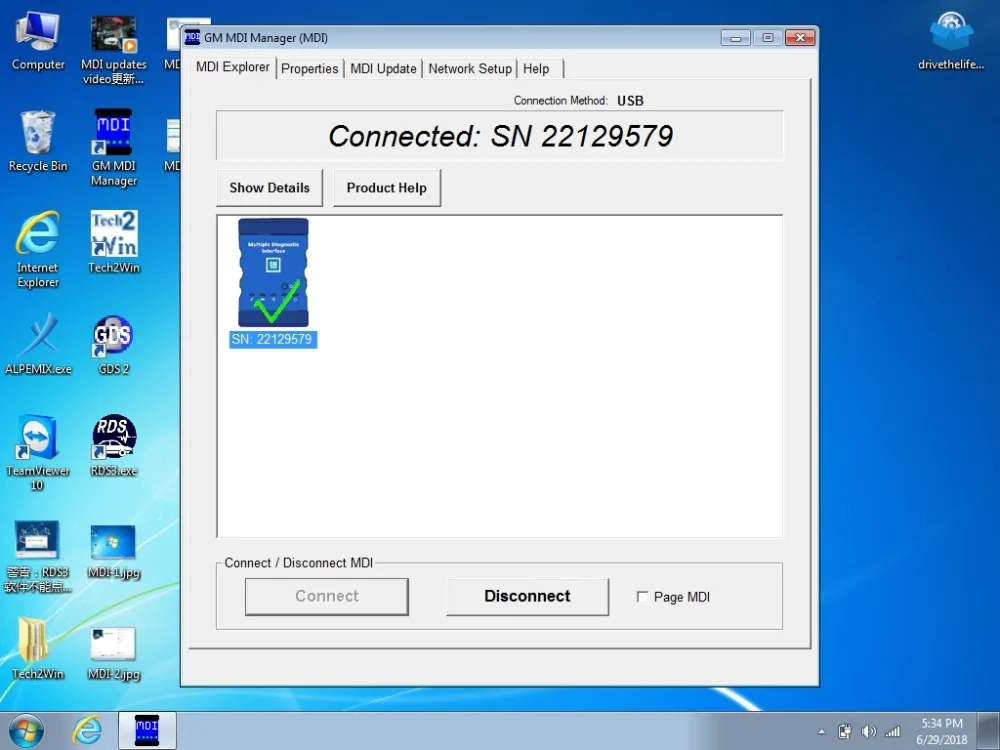Open the Windows Start menu

tap(26, 731)
